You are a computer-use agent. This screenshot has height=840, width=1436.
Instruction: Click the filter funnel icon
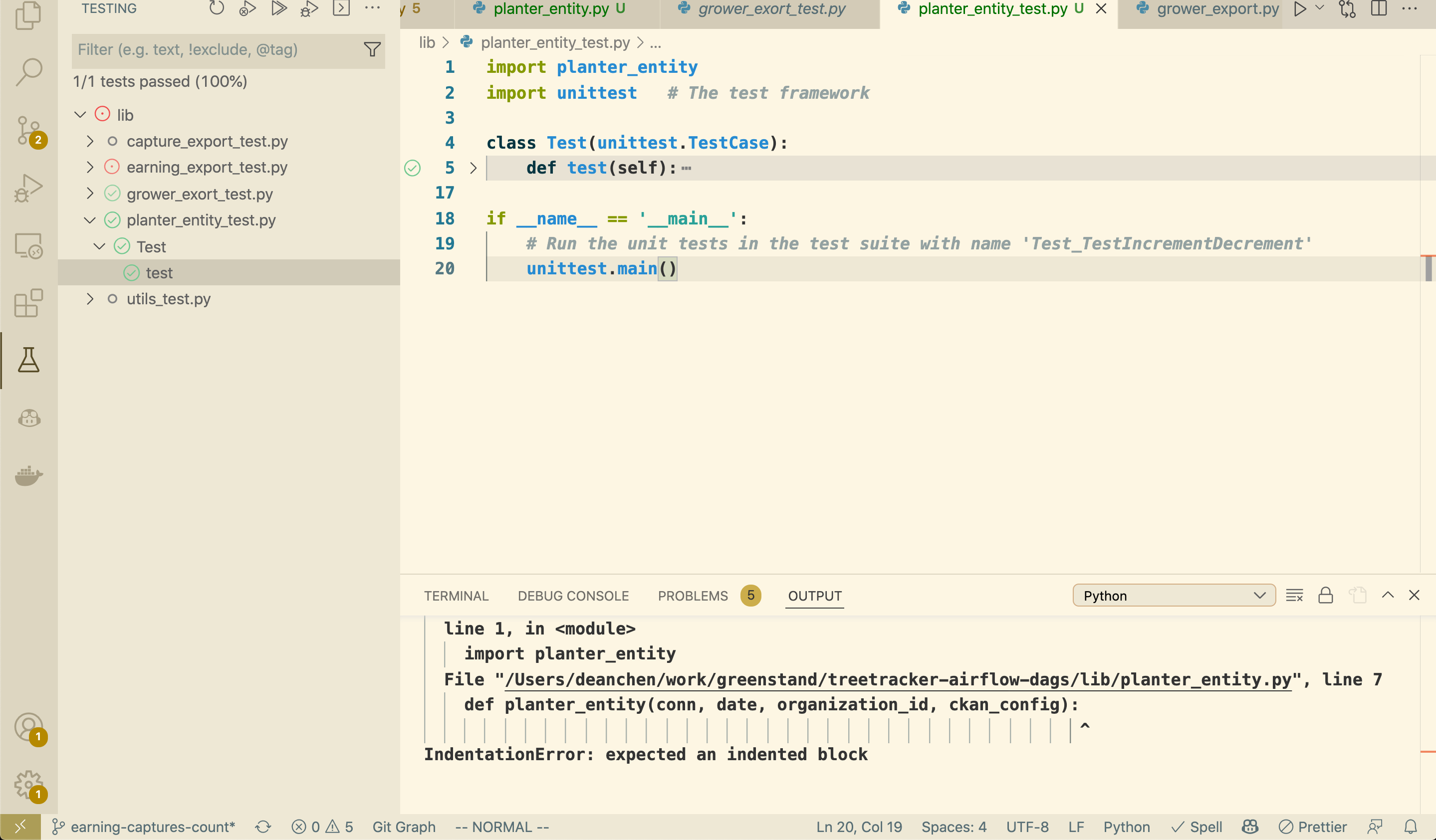pyautogui.click(x=372, y=49)
